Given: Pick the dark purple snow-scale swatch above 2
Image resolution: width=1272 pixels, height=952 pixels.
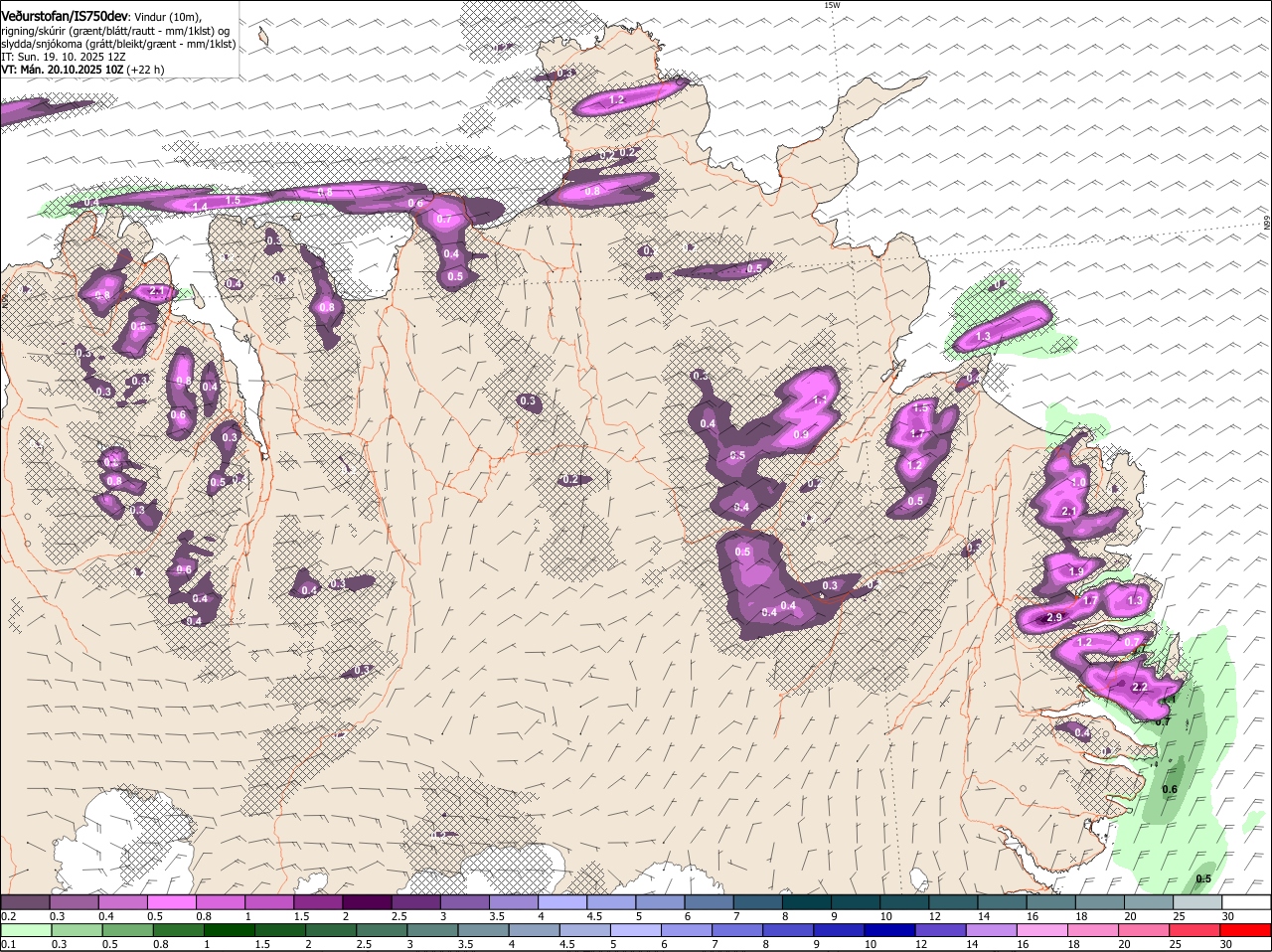Looking at the screenshot, I should [367, 902].
